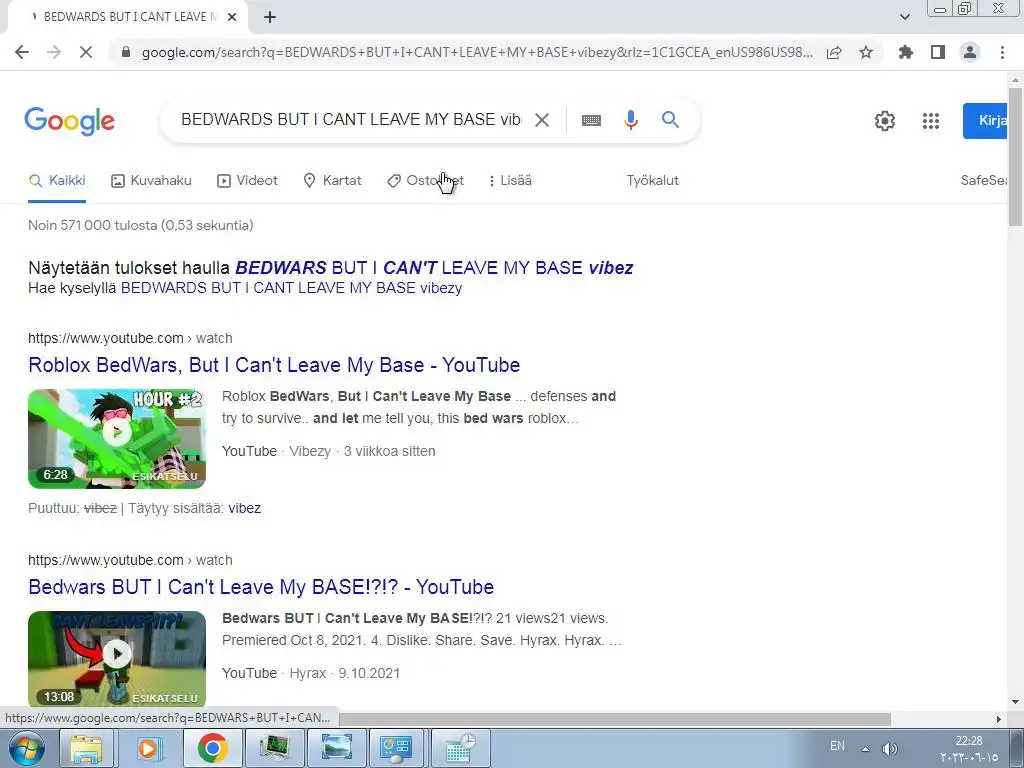Click the horizontal scrollbar at bottom

click(614, 719)
